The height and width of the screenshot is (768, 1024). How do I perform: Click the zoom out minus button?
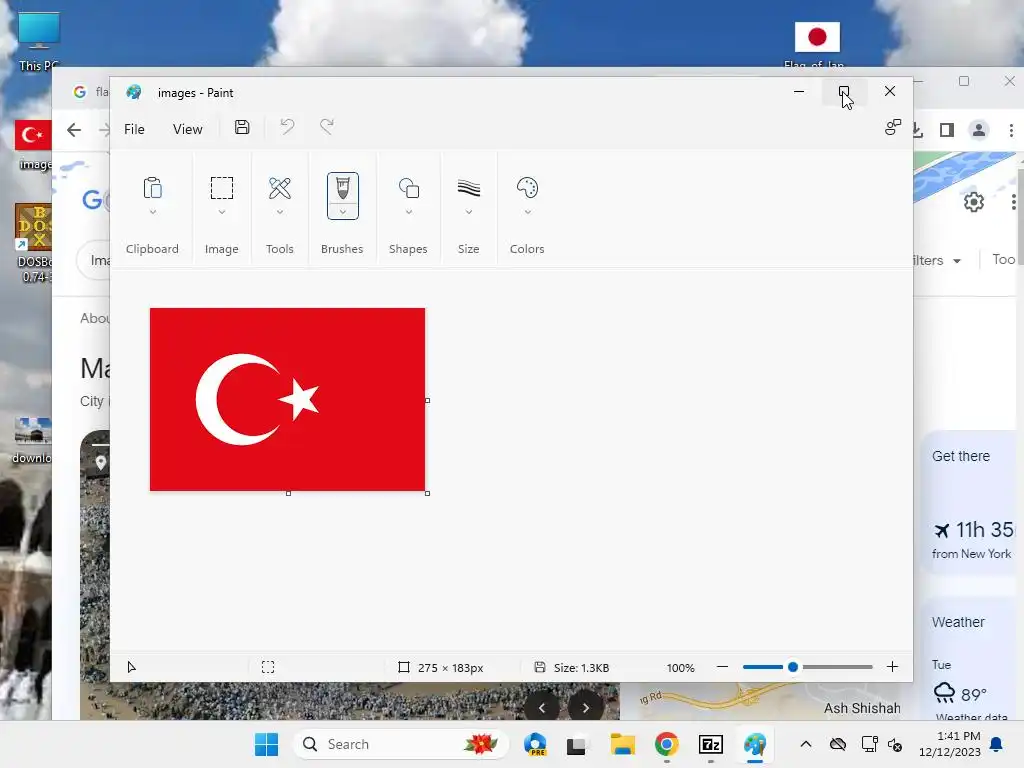(x=722, y=667)
